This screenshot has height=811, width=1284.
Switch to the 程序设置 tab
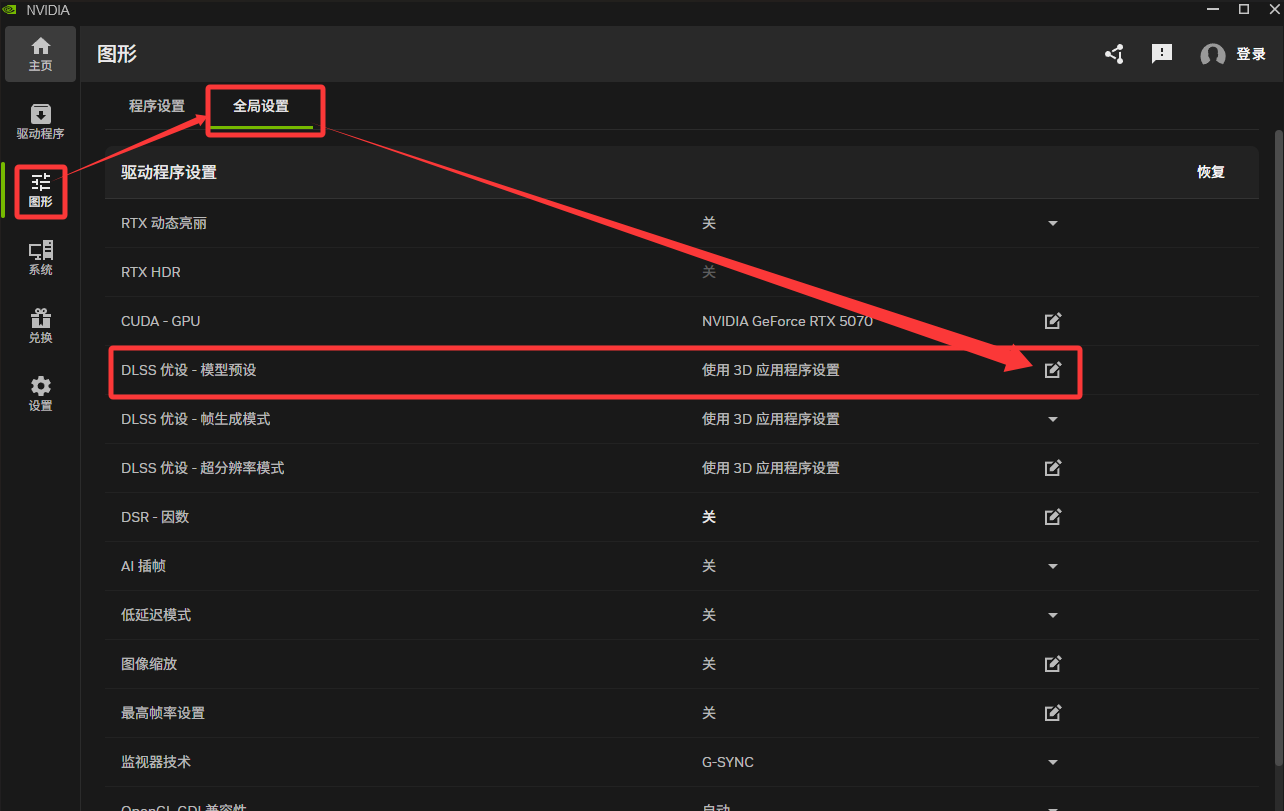(157, 106)
